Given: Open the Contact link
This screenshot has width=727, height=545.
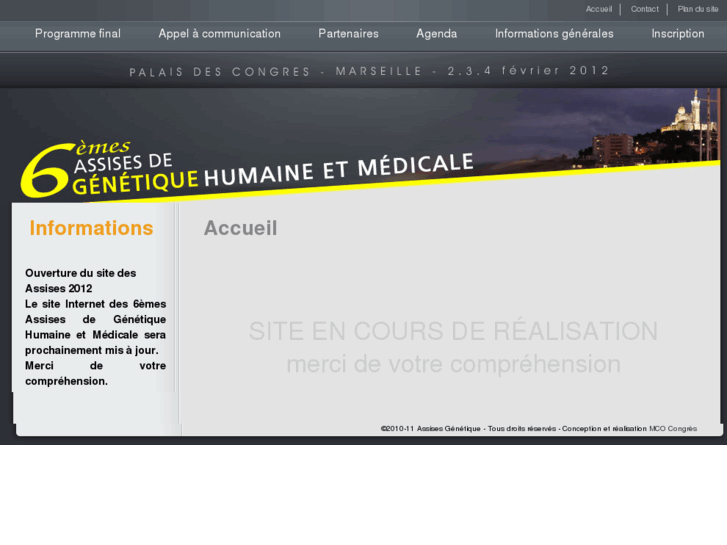Looking at the screenshot, I should click(644, 9).
